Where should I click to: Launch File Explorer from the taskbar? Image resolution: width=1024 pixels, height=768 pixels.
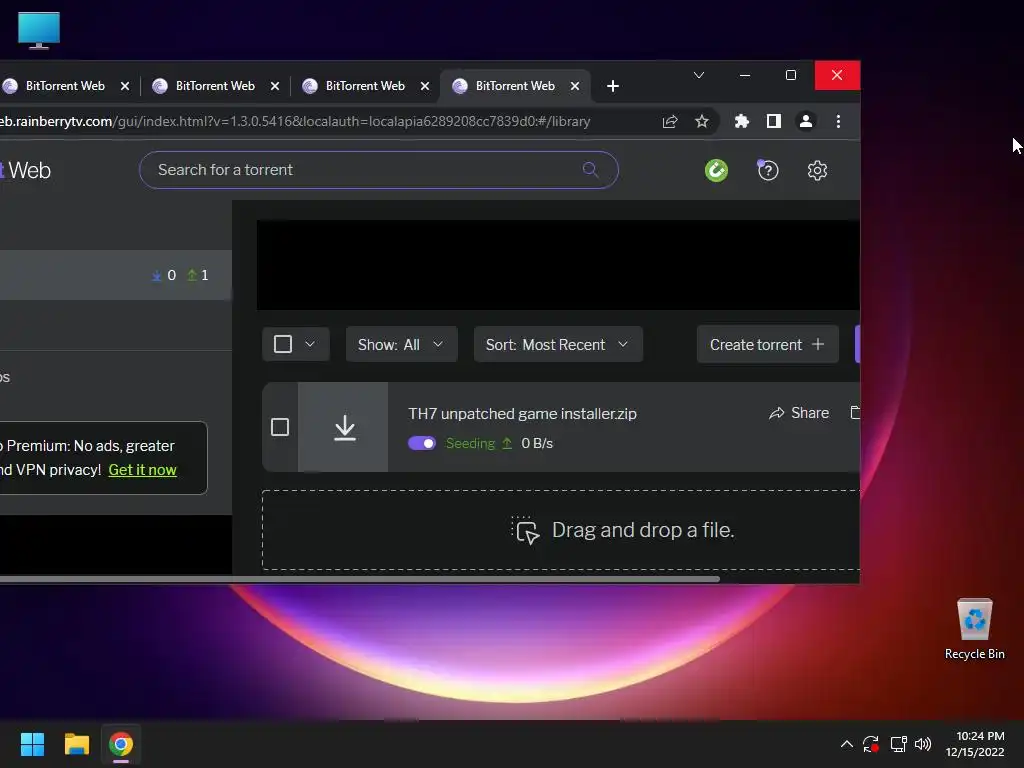point(76,744)
